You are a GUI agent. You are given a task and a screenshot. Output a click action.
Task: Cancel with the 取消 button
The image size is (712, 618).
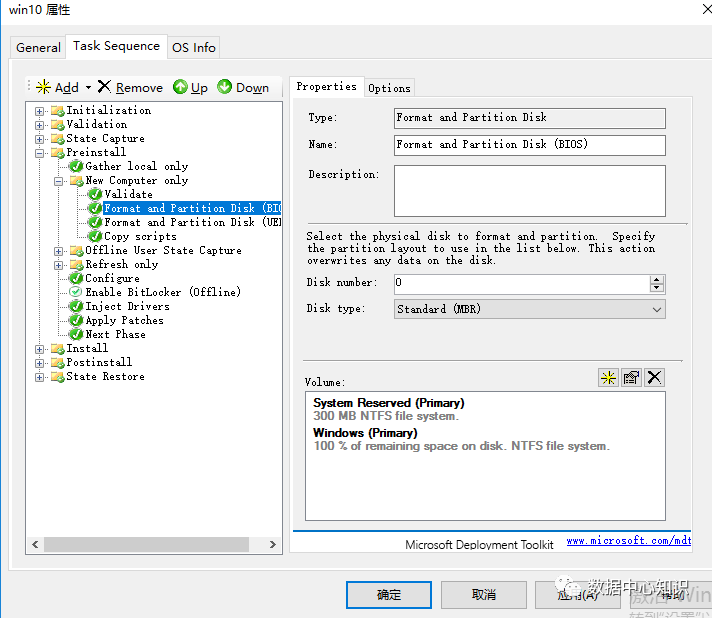(x=484, y=594)
